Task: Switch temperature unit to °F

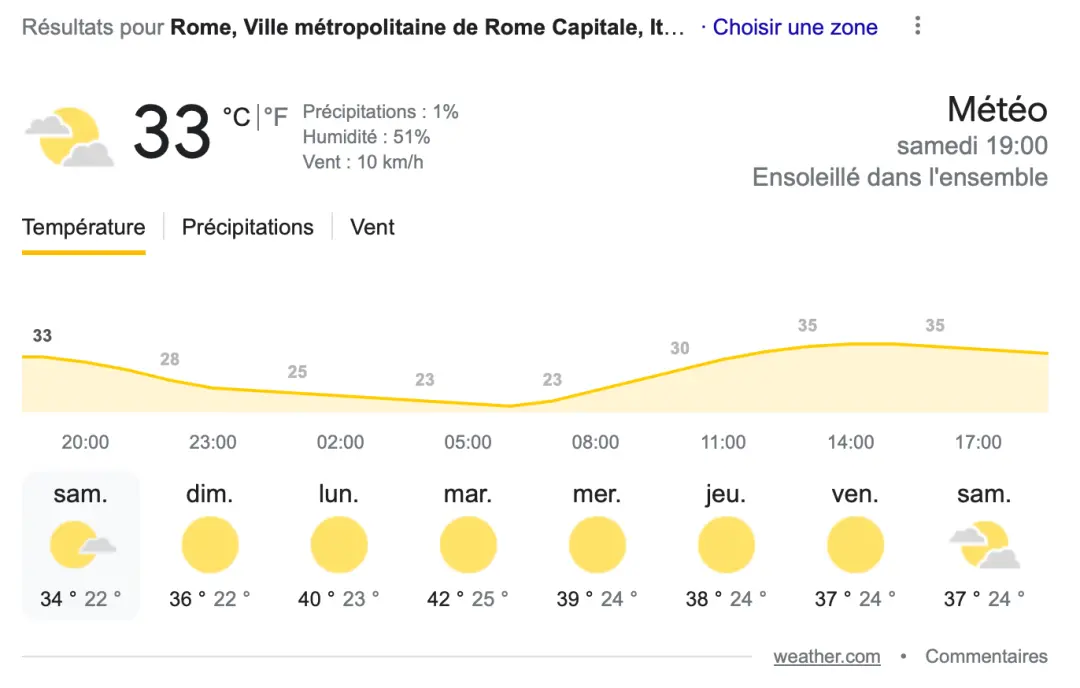Action: pos(275,118)
